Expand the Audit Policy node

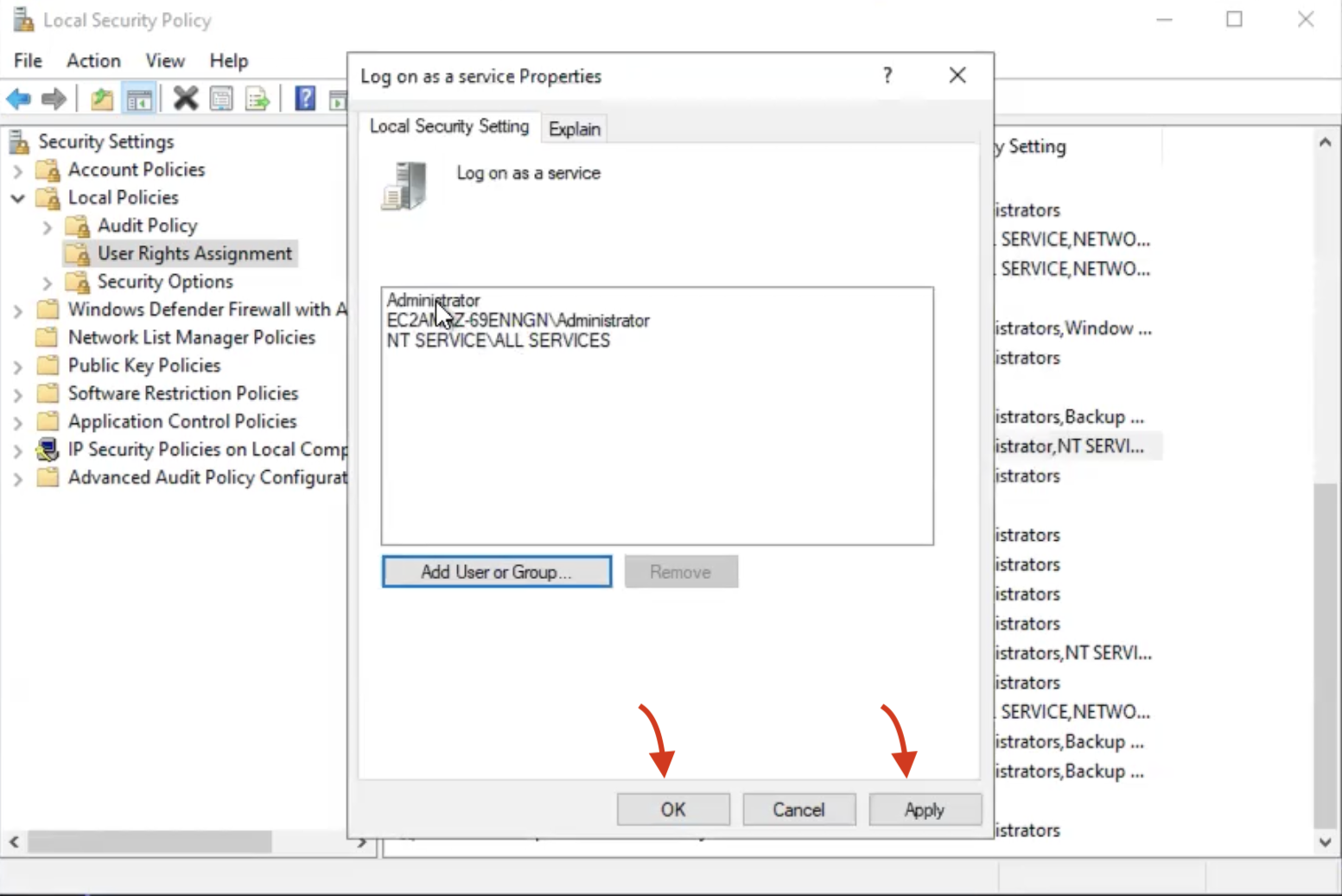pyautogui.click(x=48, y=227)
